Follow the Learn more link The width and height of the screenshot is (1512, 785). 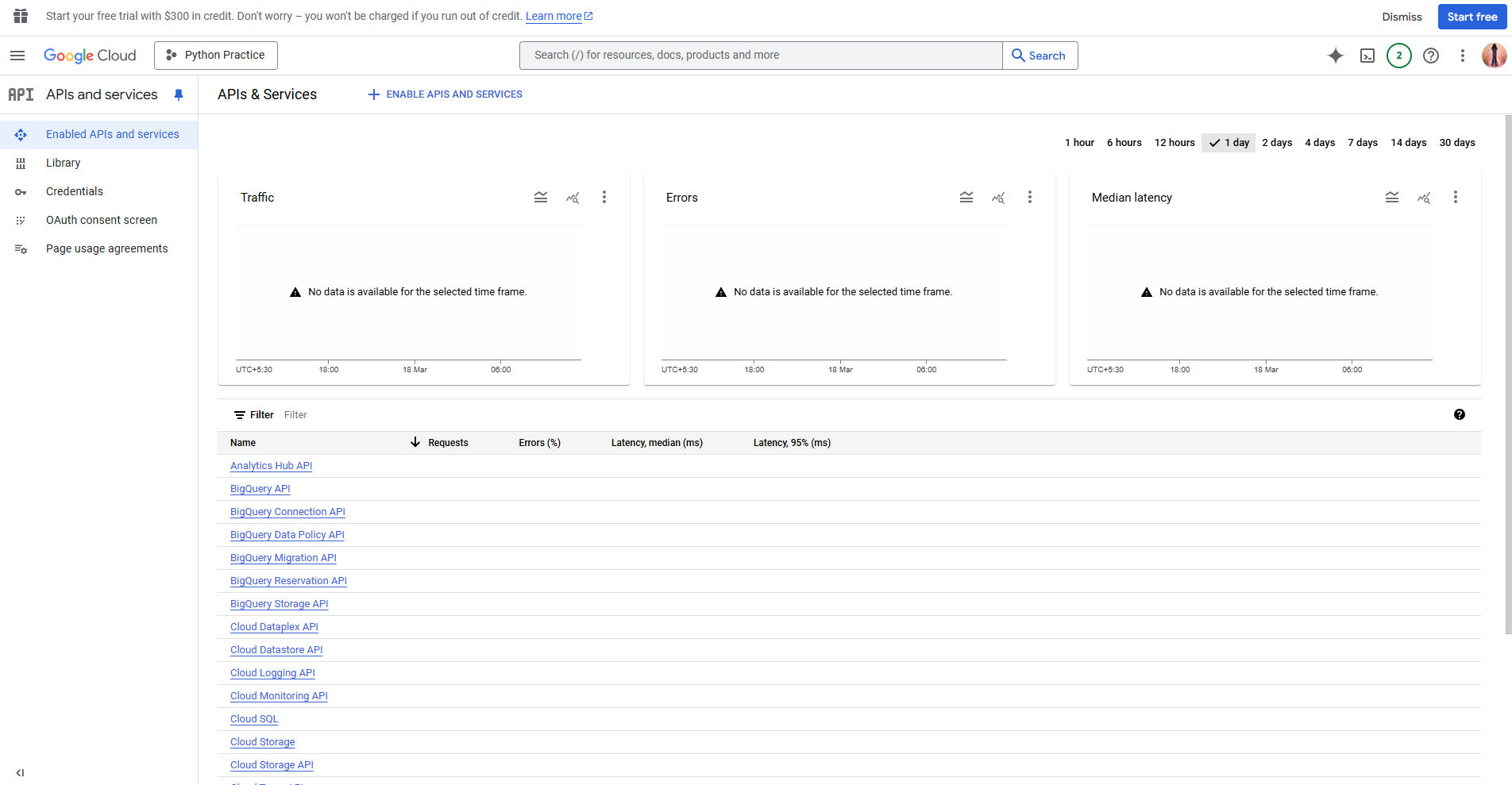[559, 16]
